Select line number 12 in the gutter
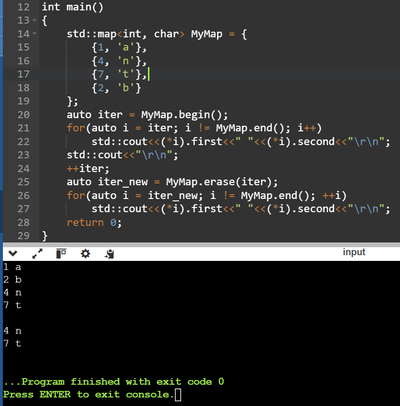This screenshot has height=406, width=400. coord(23,7)
